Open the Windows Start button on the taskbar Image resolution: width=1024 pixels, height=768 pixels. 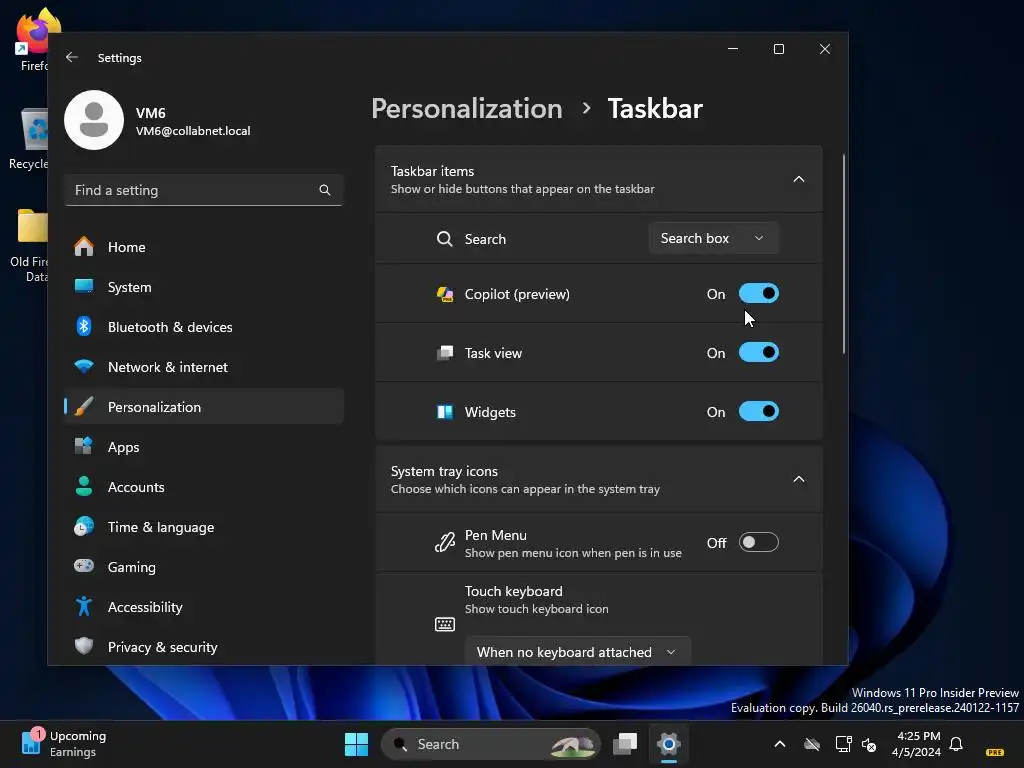(357, 744)
